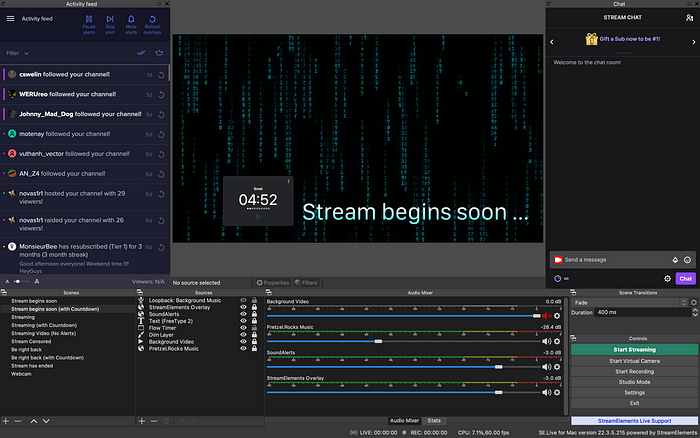Mark all activity feed events as read

(141, 53)
